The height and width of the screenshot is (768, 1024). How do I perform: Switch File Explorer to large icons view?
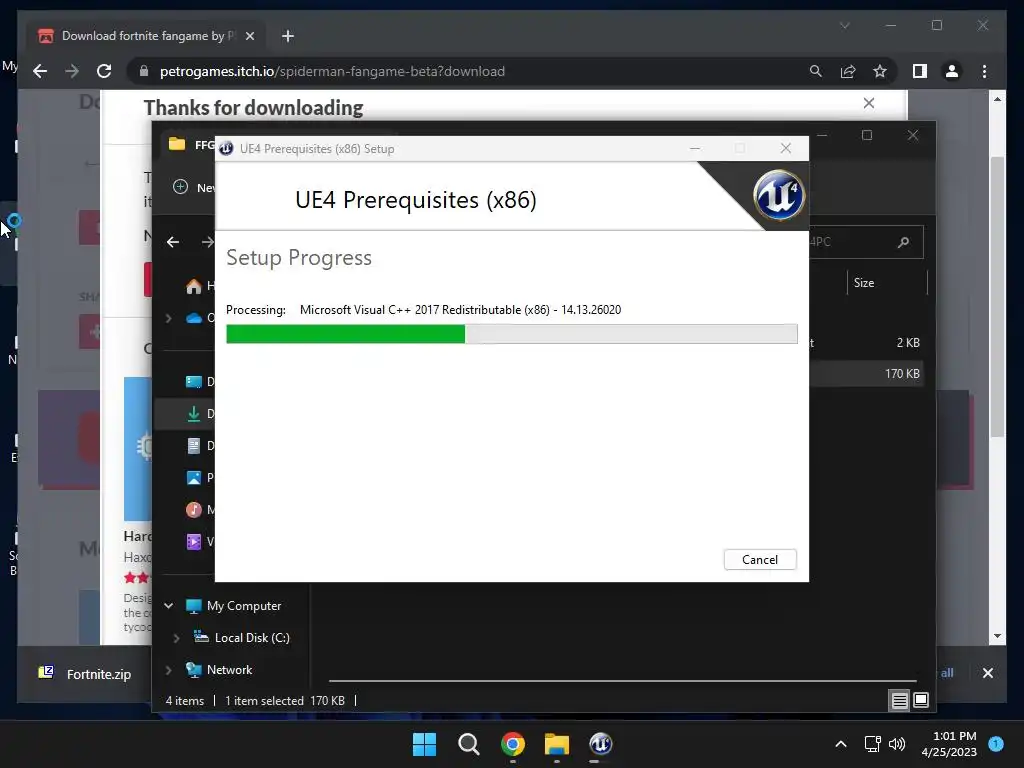[x=921, y=701]
